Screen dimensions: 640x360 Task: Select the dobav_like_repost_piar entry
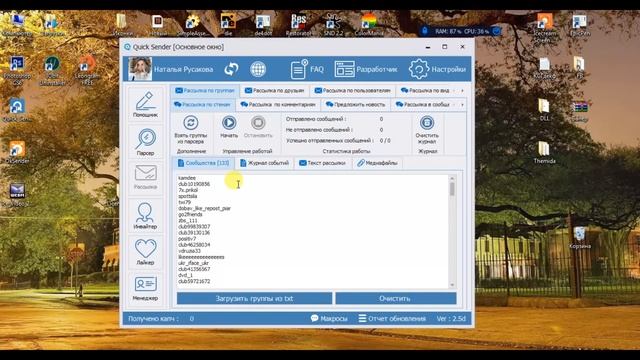pos(204,208)
